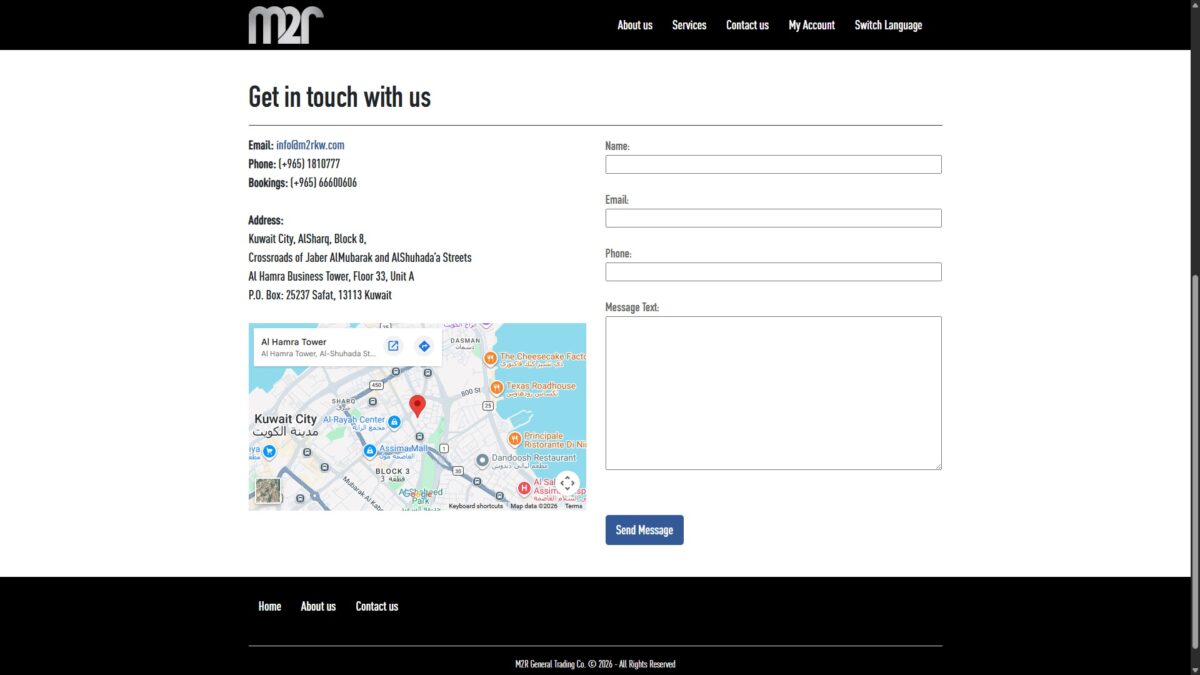
Task: Click inside the Message Text area
Action: click(x=773, y=393)
